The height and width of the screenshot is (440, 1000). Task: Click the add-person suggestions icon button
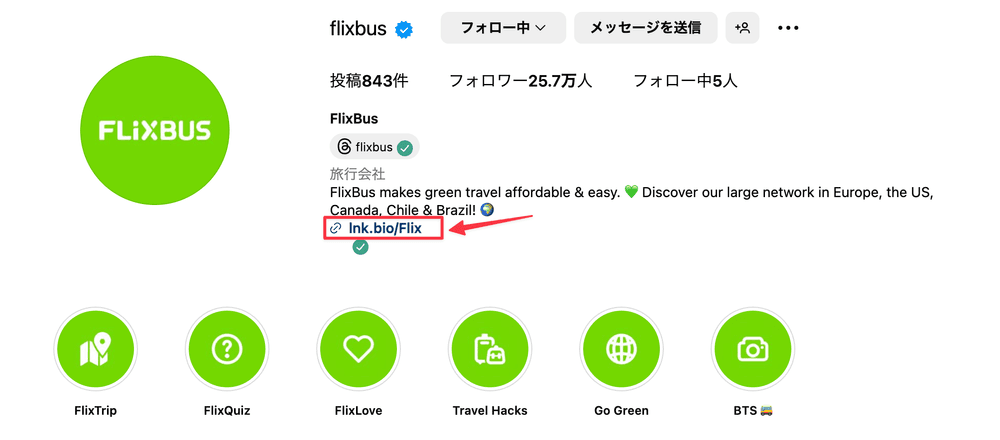click(x=742, y=28)
